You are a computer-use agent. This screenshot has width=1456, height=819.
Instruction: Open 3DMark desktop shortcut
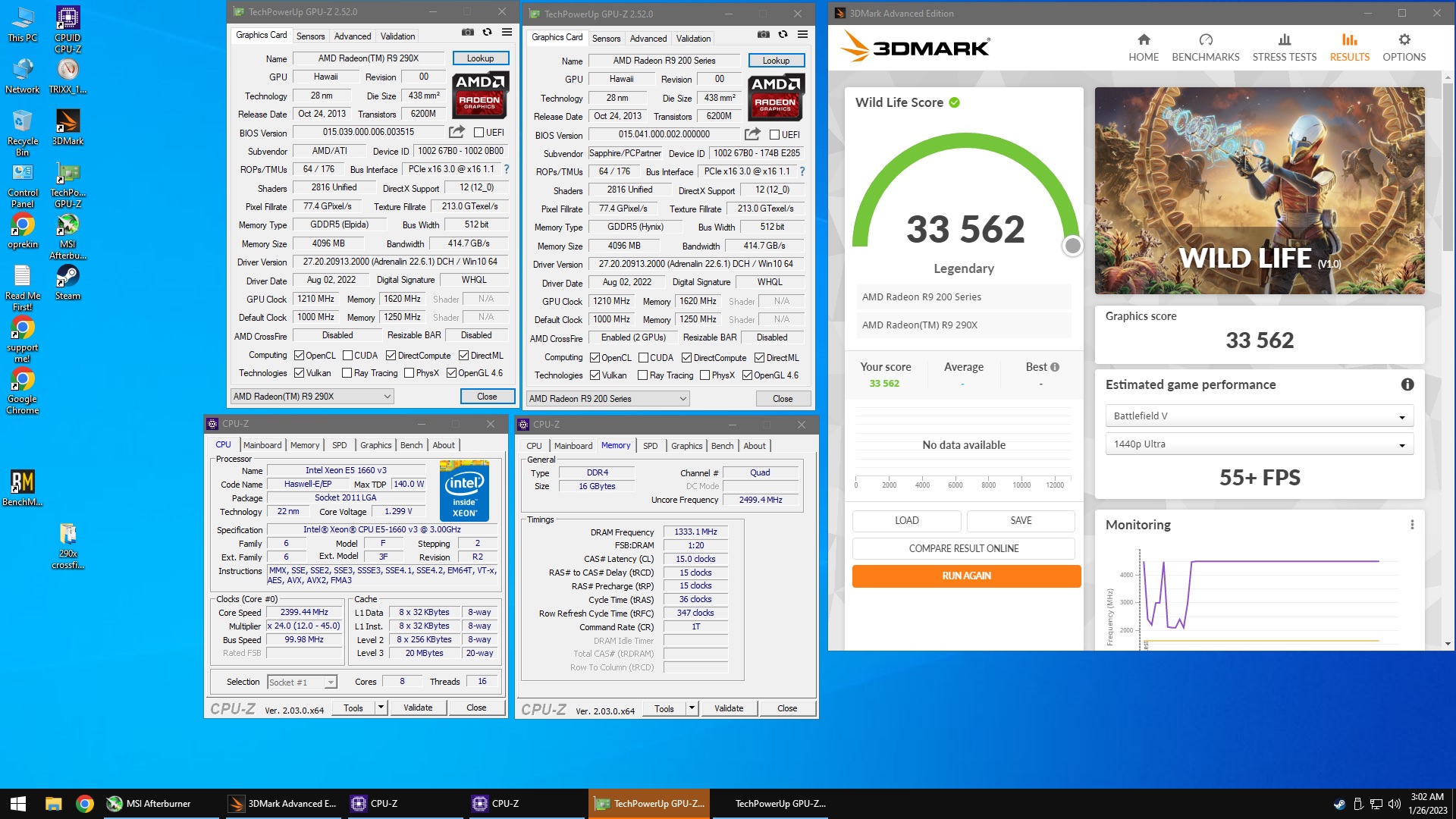tap(67, 127)
